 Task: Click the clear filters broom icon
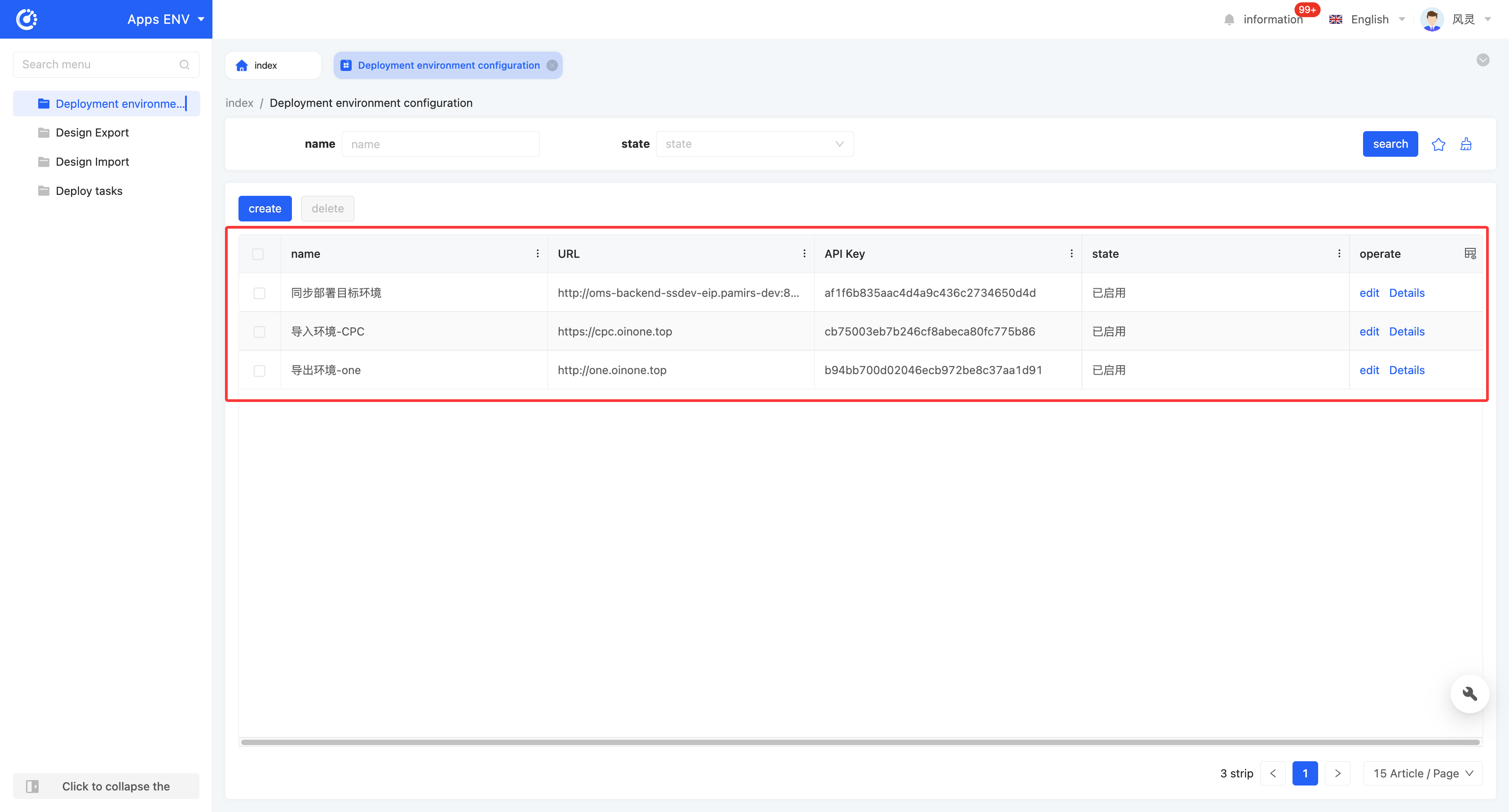(1465, 144)
